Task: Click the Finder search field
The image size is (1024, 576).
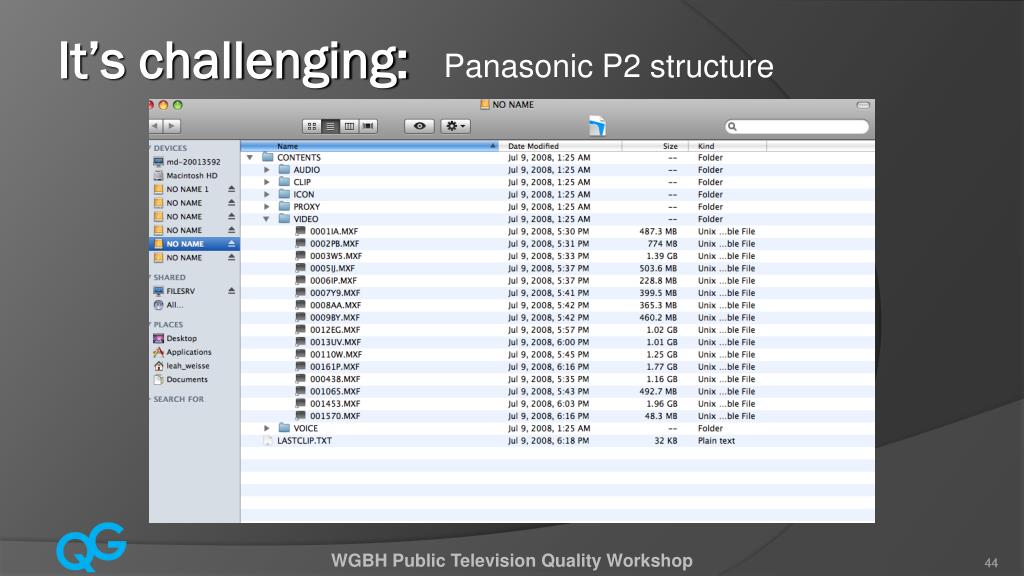Action: click(x=797, y=126)
